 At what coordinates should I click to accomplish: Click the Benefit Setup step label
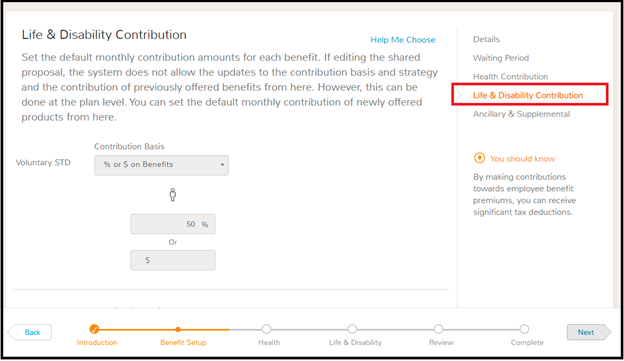tap(183, 342)
